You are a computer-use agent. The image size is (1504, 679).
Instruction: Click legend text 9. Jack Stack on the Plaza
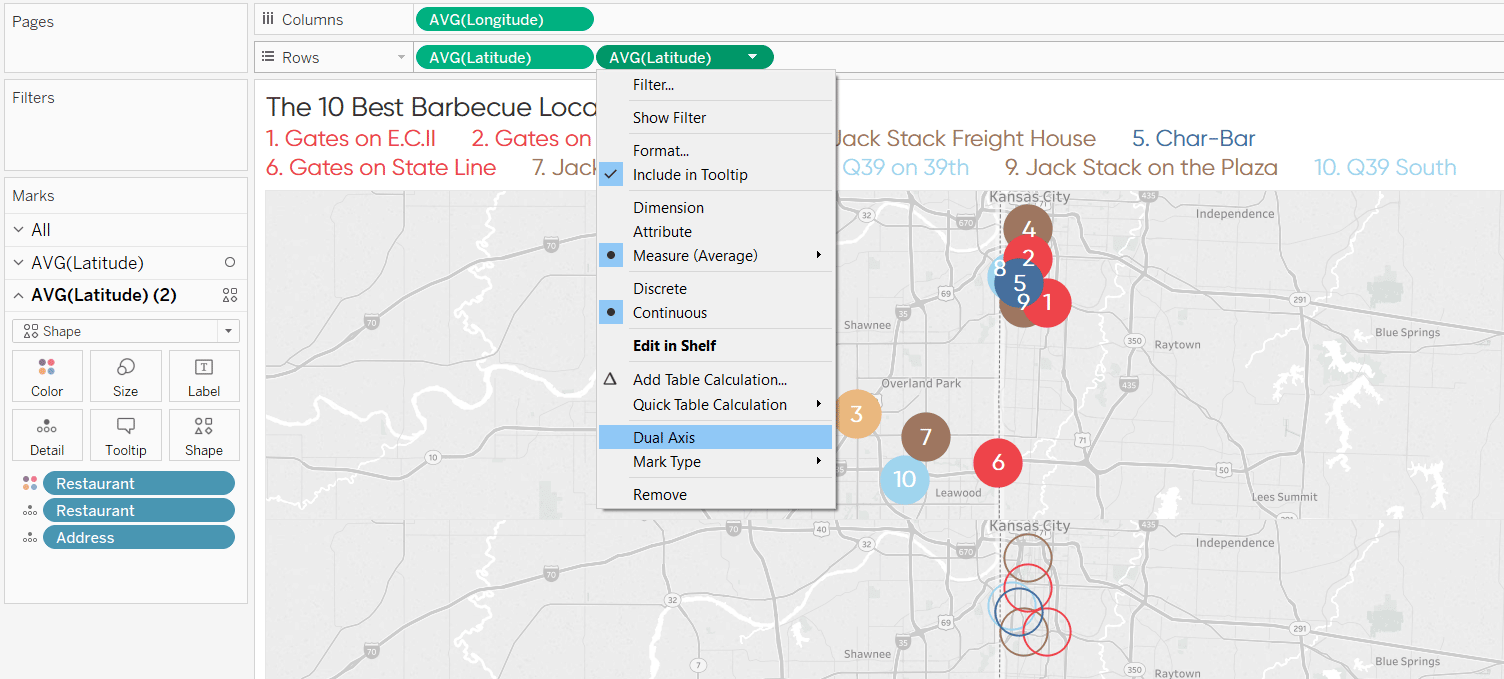click(x=1141, y=167)
